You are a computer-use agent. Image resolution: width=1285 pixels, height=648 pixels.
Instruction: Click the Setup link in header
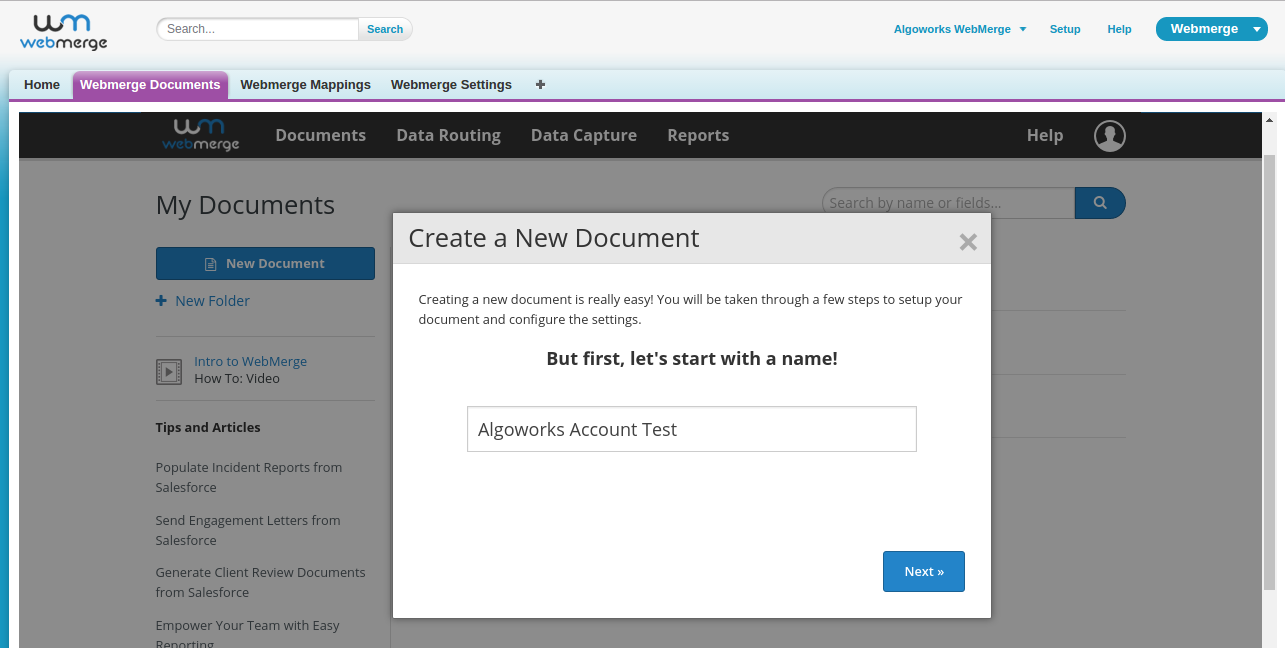coord(1065,29)
